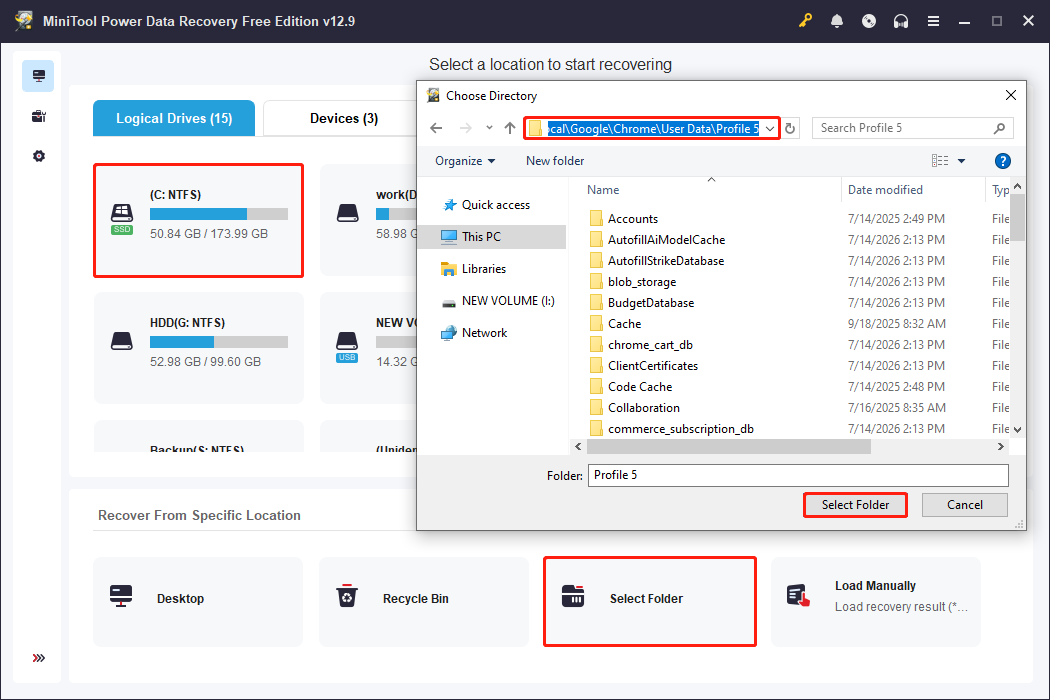
Task: Confirm with the dialog Select Folder button
Action: [x=855, y=505]
